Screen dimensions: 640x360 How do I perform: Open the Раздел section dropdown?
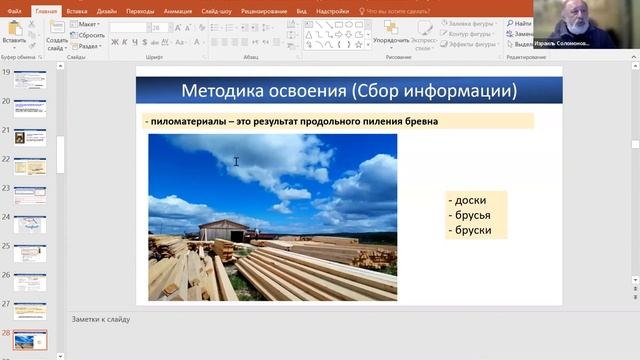coord(87,46)
